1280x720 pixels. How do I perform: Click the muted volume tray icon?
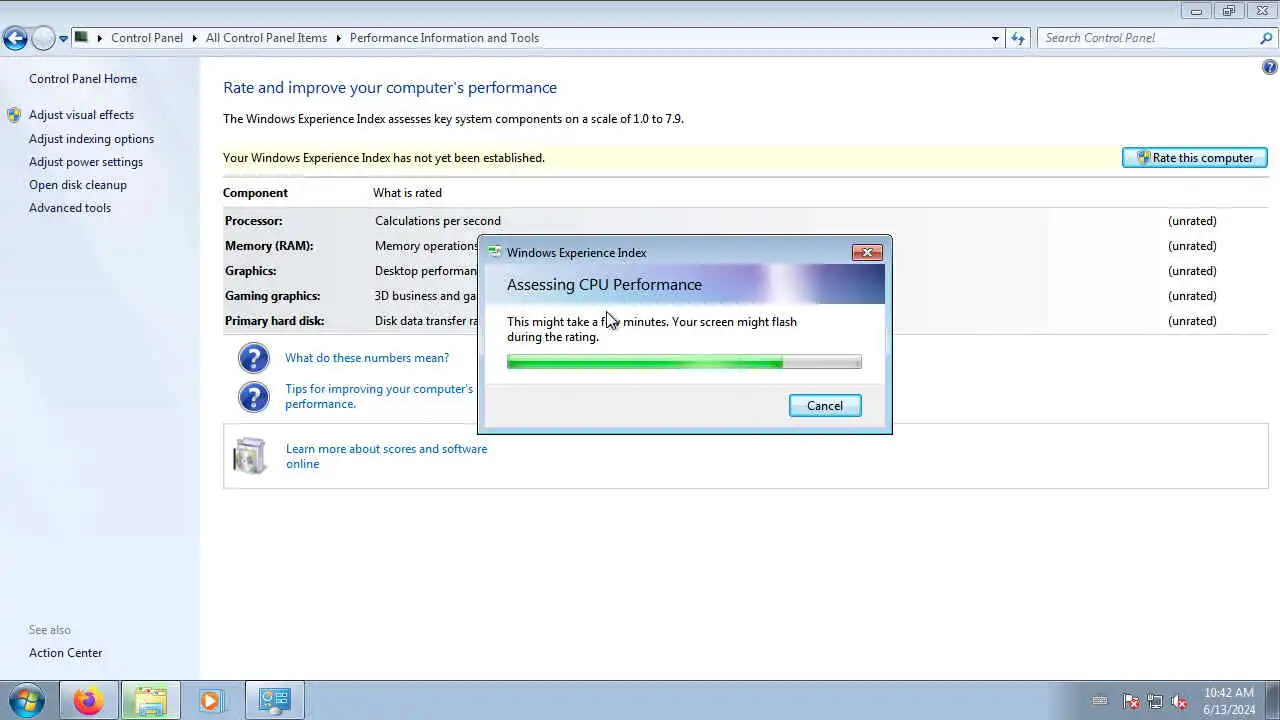pos(1179,701)
